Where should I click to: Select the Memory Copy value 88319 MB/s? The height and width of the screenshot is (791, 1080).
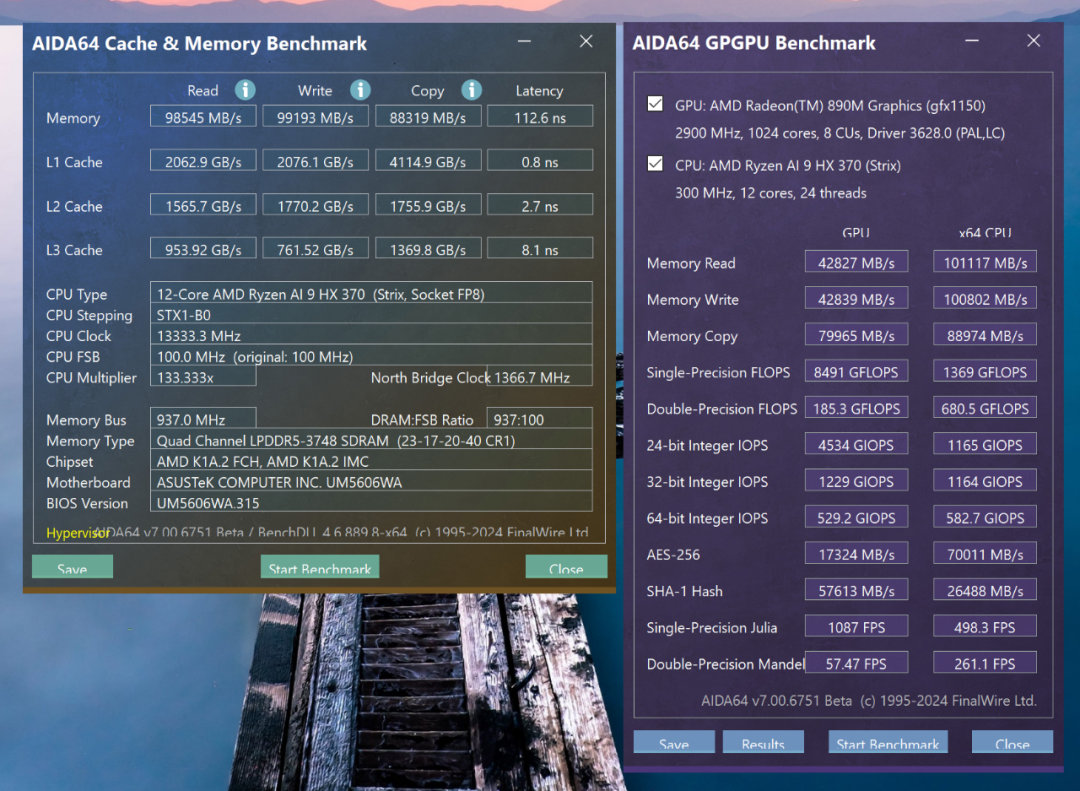[x=428, y=117]
